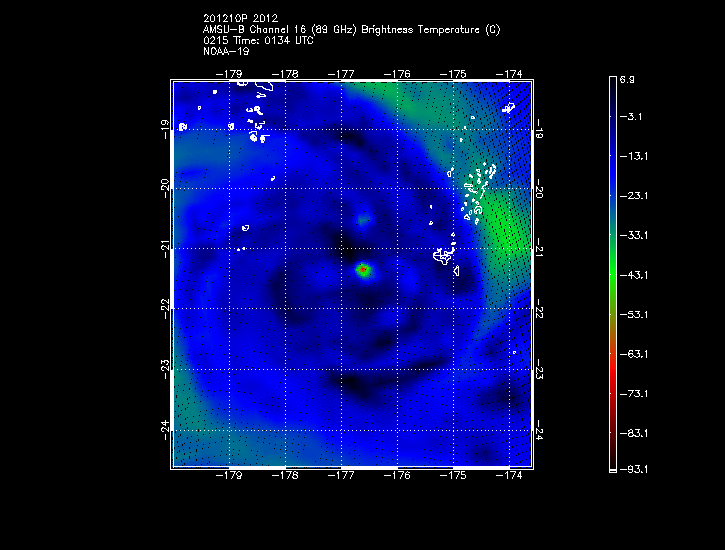Click the -179 longitude label on bottom axis

(232, 477)
